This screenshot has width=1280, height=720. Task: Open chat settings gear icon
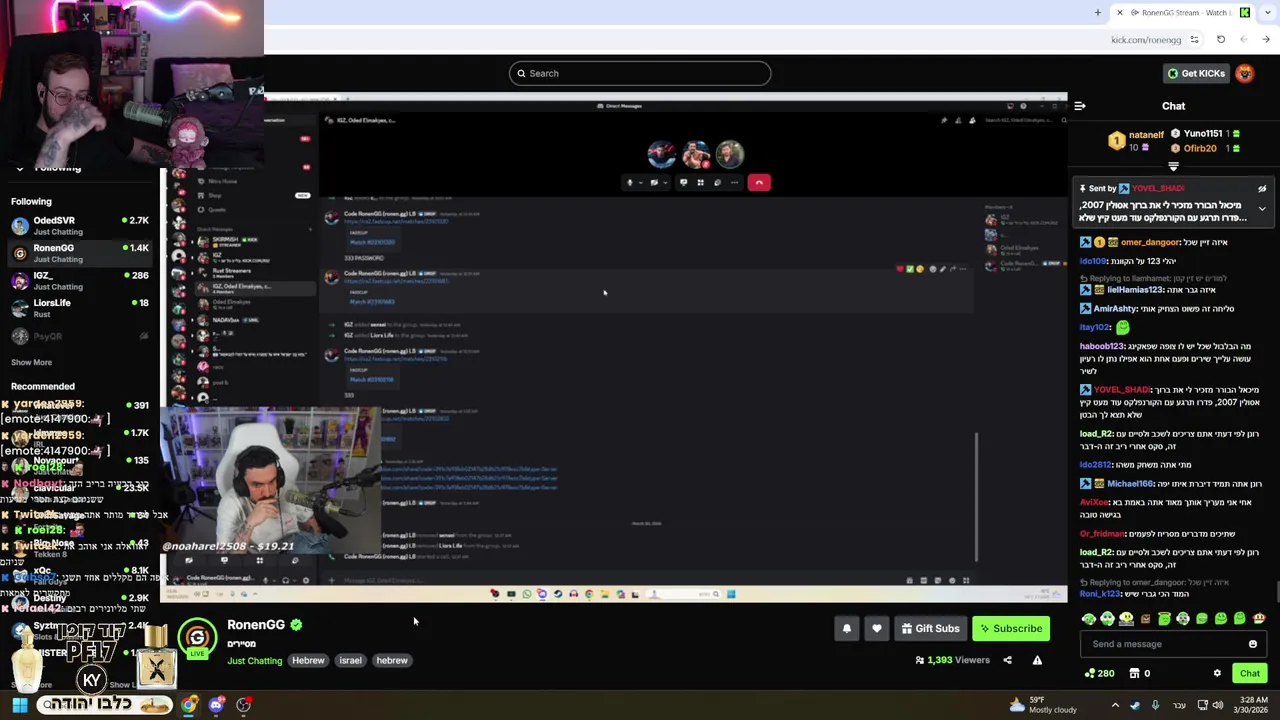click(x=1217, y=673)
